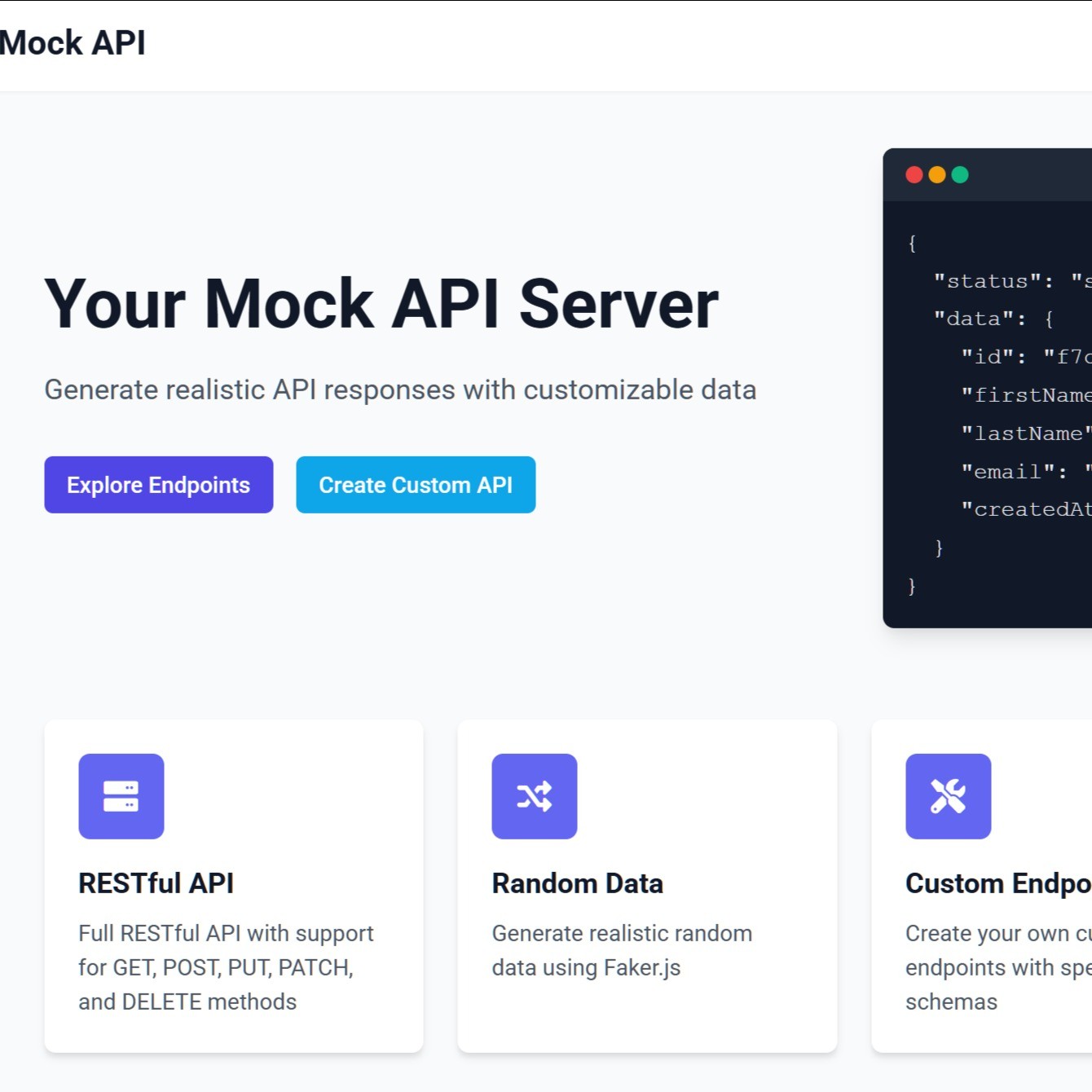Click the wrench and screwdriver tools icon

click(948, 796)
